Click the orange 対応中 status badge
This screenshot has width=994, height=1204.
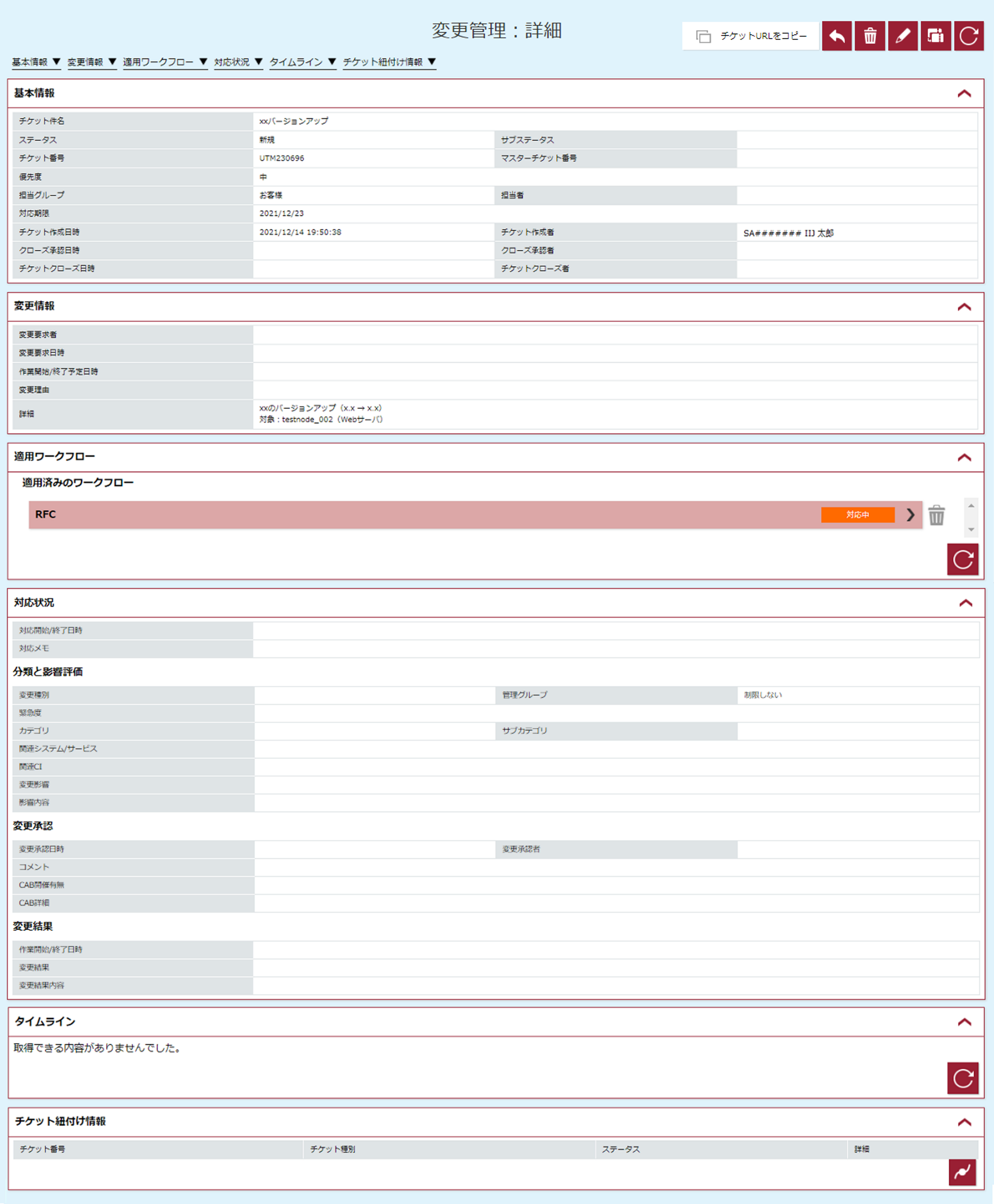(857, 515)
